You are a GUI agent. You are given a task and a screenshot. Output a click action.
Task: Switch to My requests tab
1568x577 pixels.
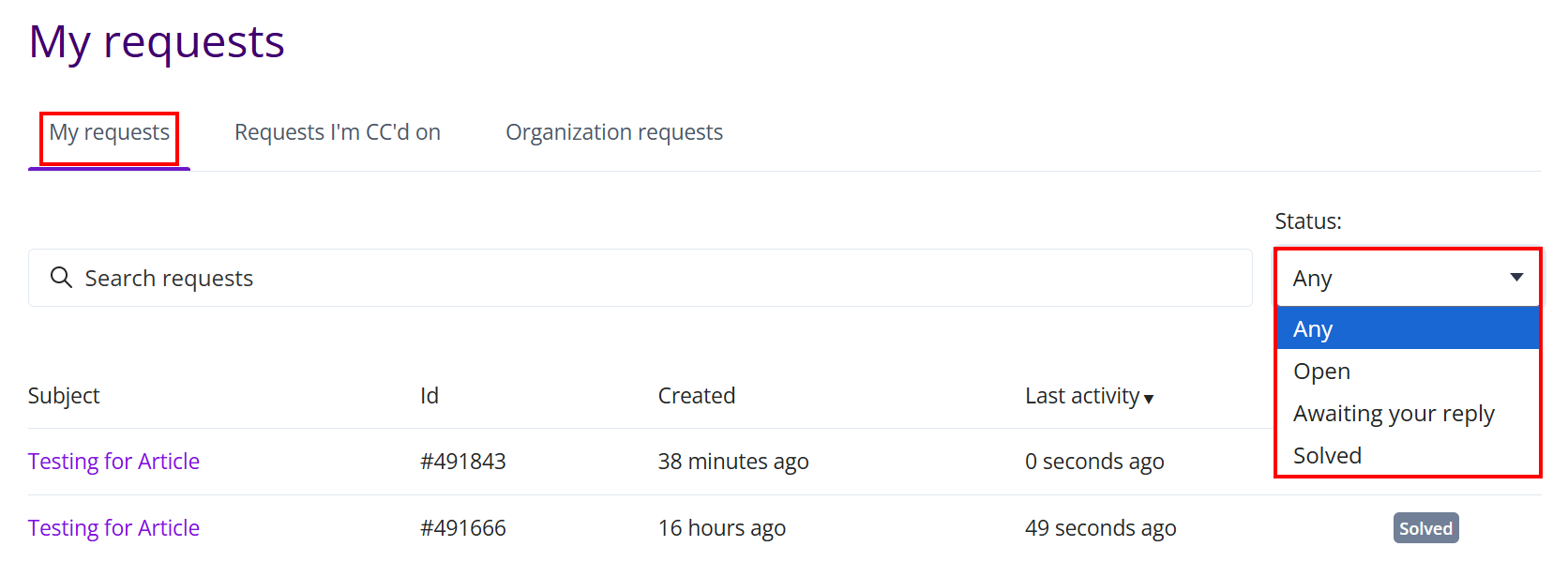point(110,132)
